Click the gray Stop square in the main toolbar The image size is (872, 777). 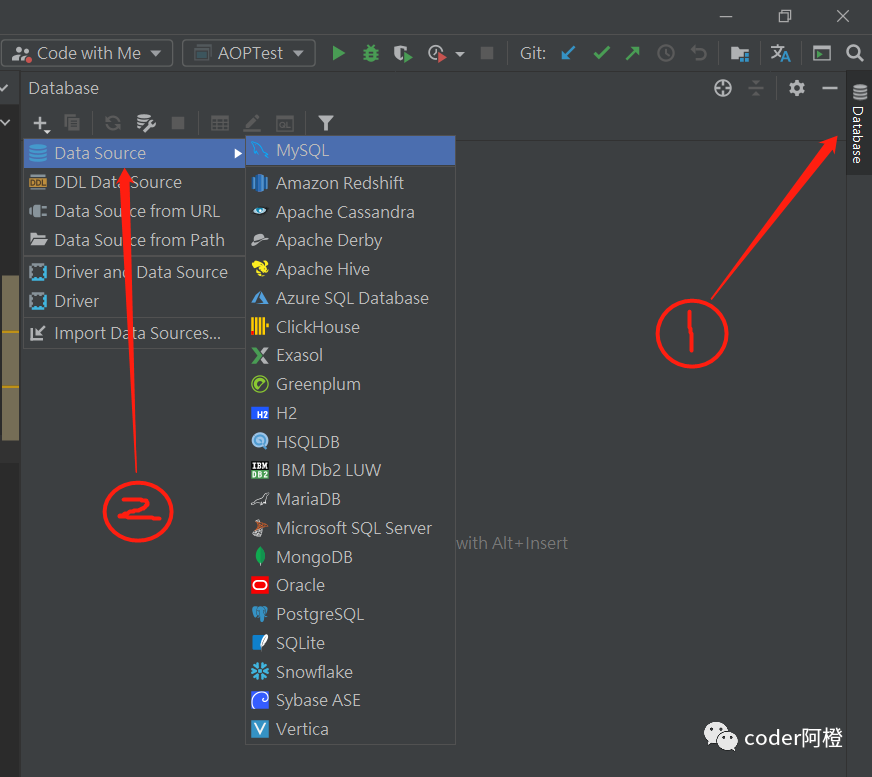pyautogui.click(x=487, y=53)
